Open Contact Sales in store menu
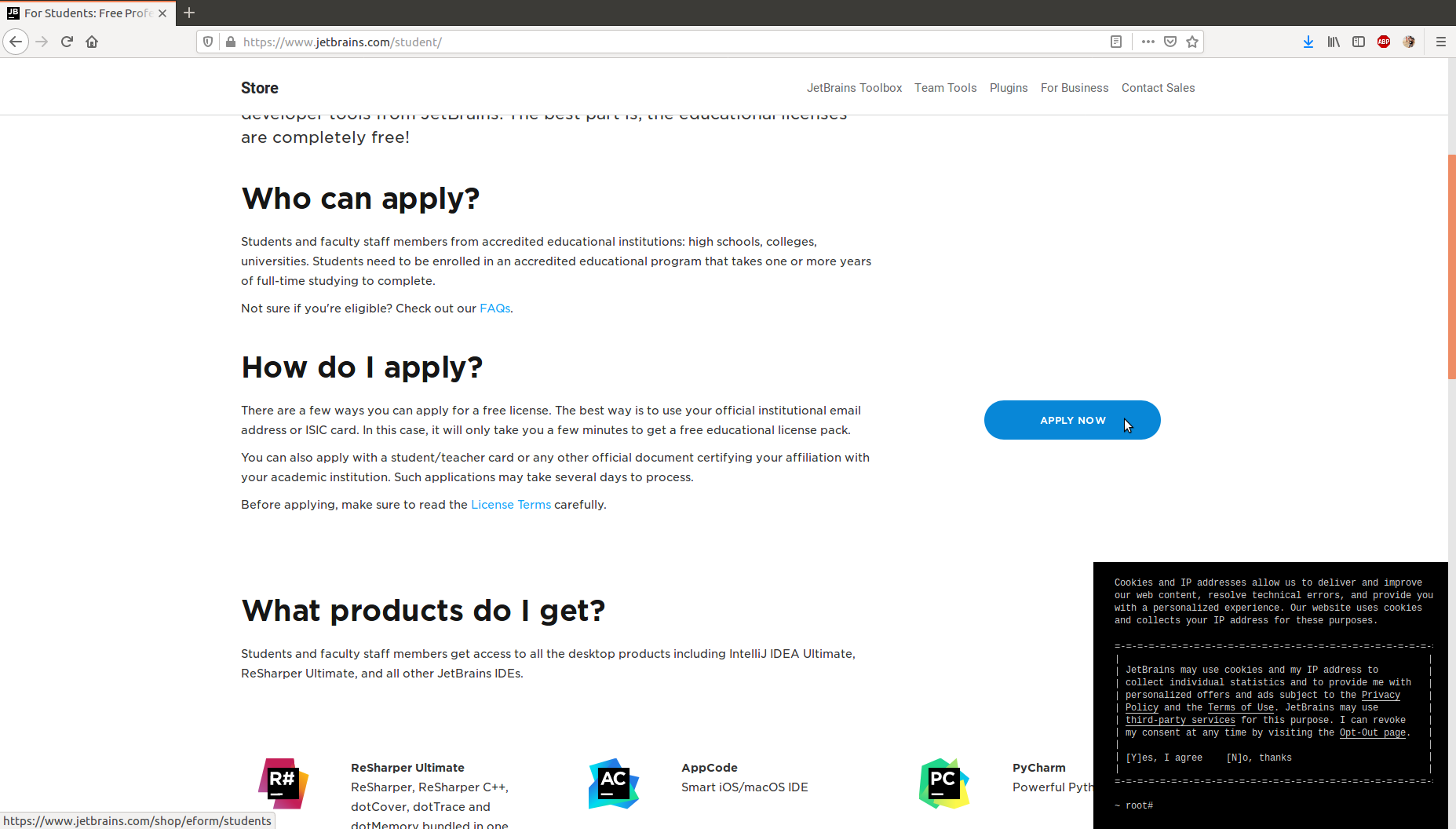 click(1158, 88)
